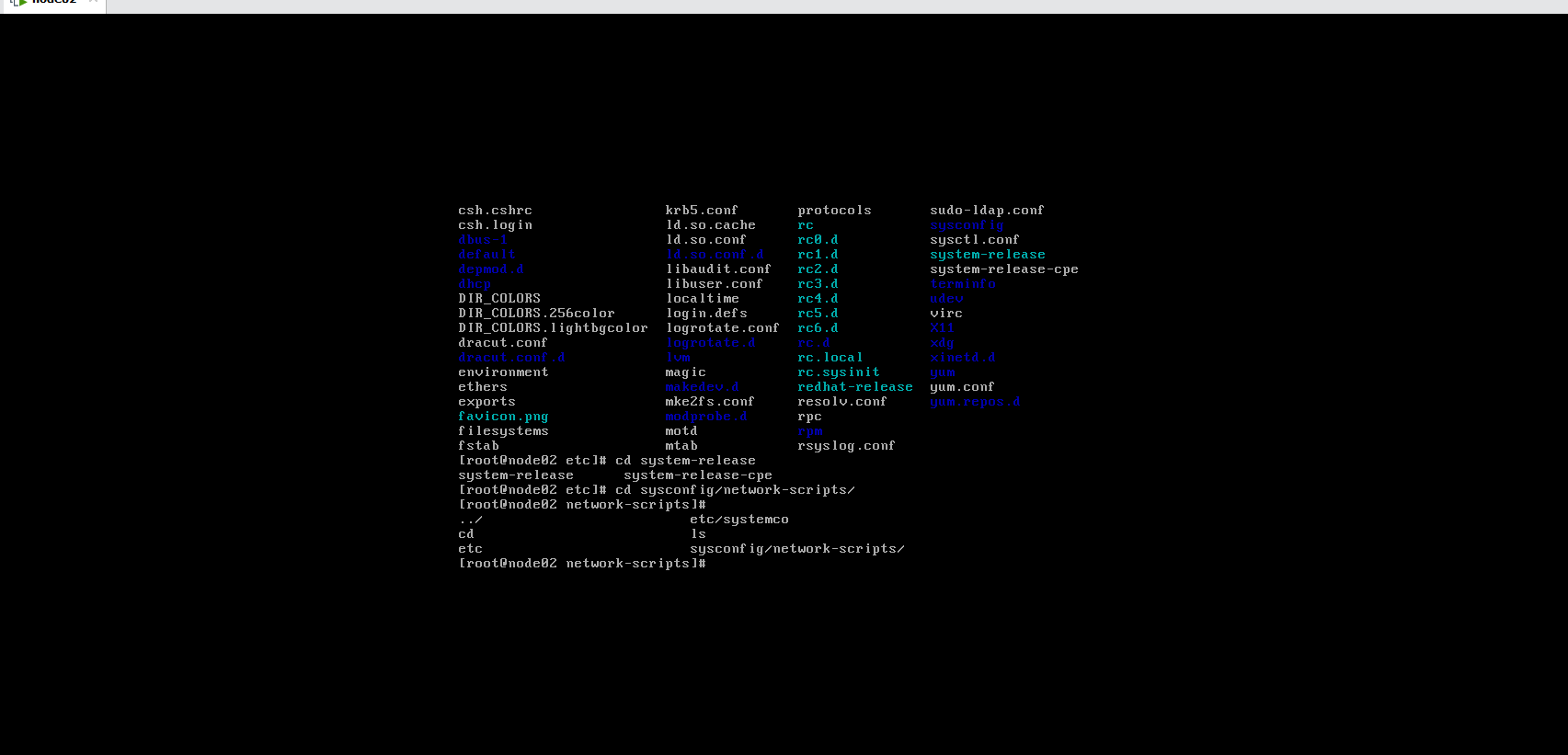Click the sudo-ldap.conf entry

click(987, 211)
